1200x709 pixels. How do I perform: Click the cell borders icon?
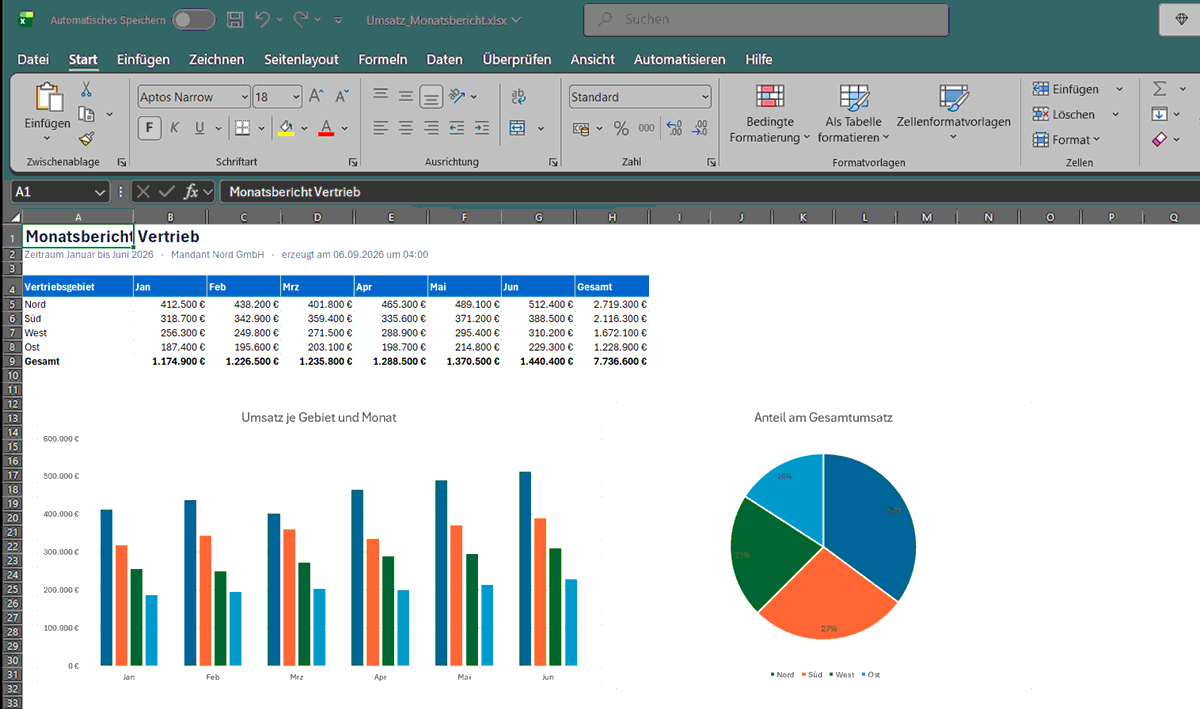(x=241, y=128)
